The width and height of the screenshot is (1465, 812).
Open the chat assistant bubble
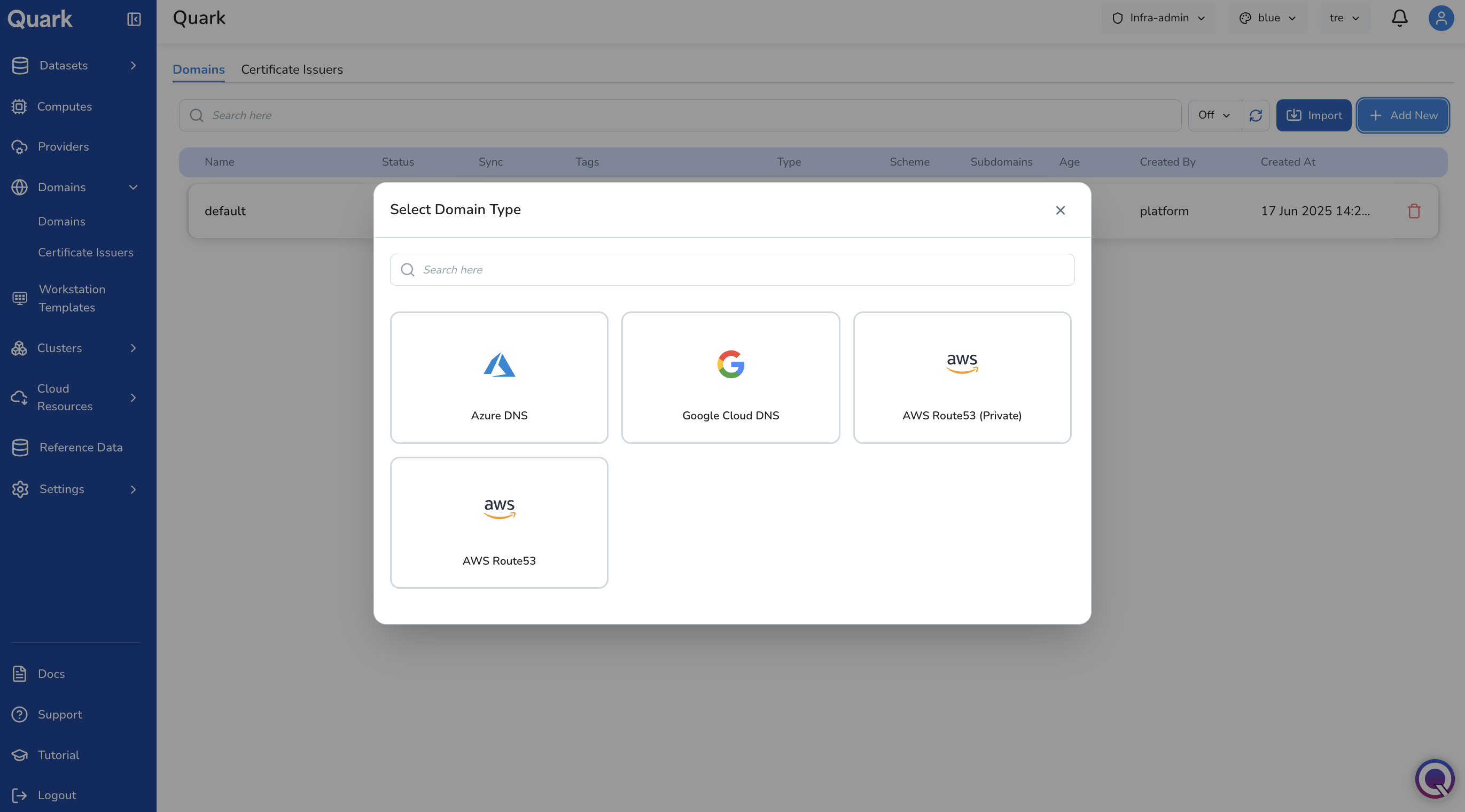(x=1435, y=779)
